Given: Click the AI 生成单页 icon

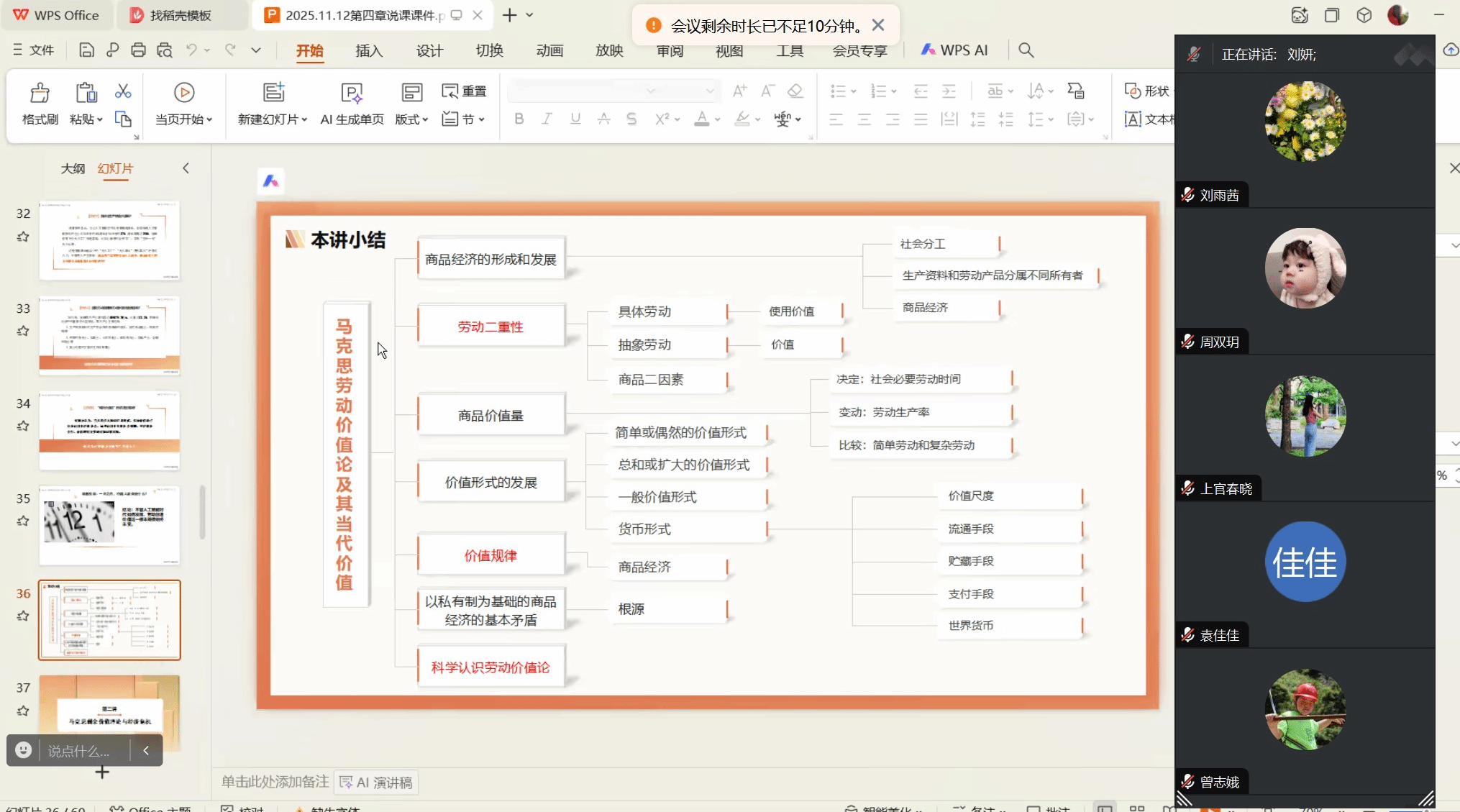Looking at the screenshot, I should pyautogui.click(x=352, y=93).
